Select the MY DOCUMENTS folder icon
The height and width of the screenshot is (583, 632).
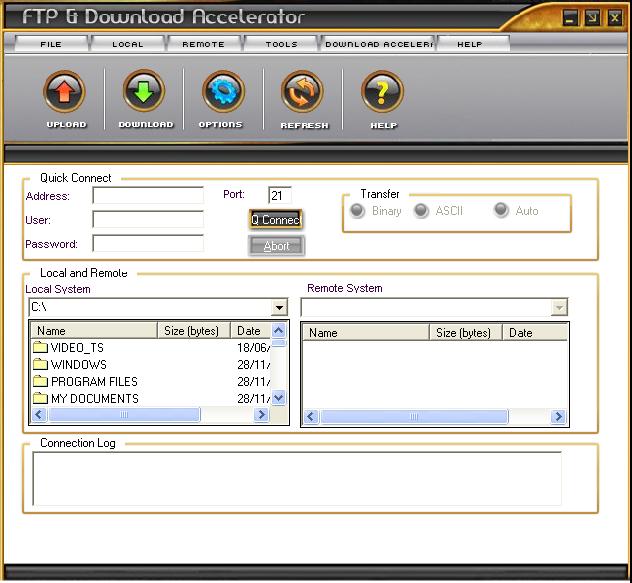coord(40,398)
